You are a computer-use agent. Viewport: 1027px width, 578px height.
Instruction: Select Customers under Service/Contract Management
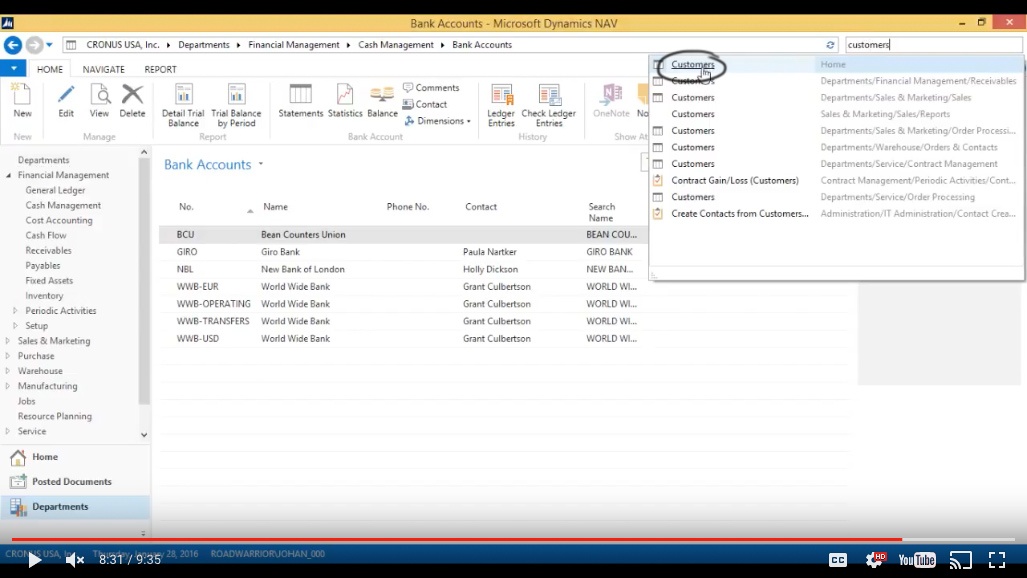836,164
